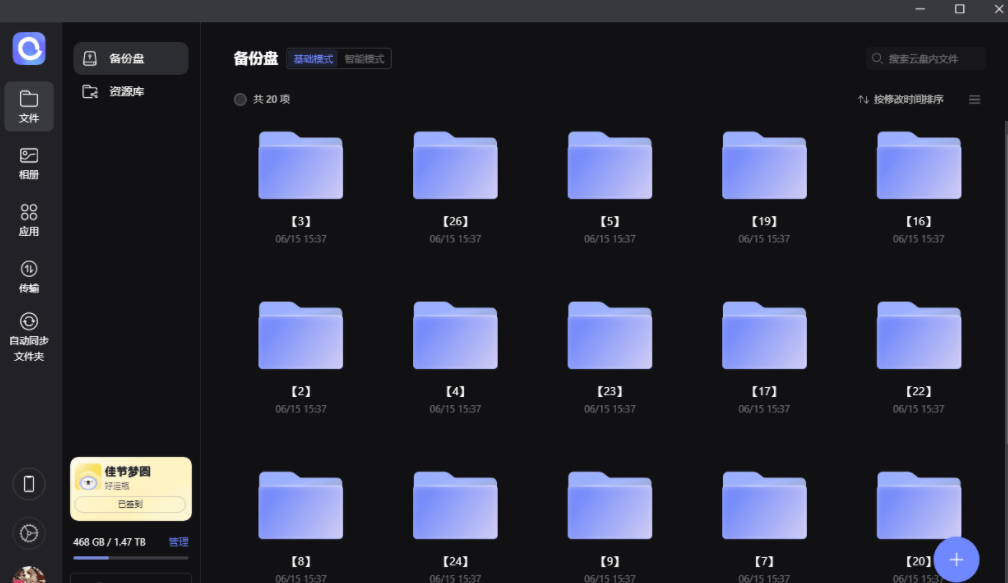Image resolution: width=1008 pixels, height=583 pixels.
Task: Open the 相册 (Album) sidebar icon
Action: [29, 163]
